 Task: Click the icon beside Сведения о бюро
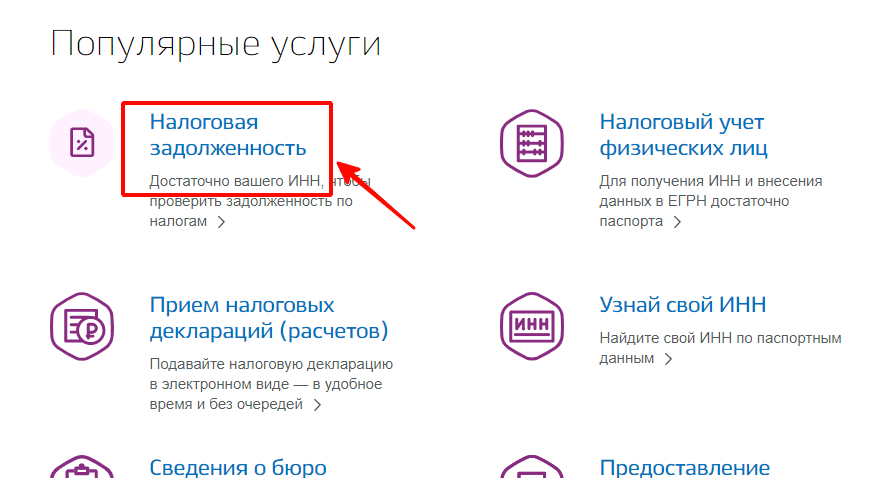[x=82, y=467]
